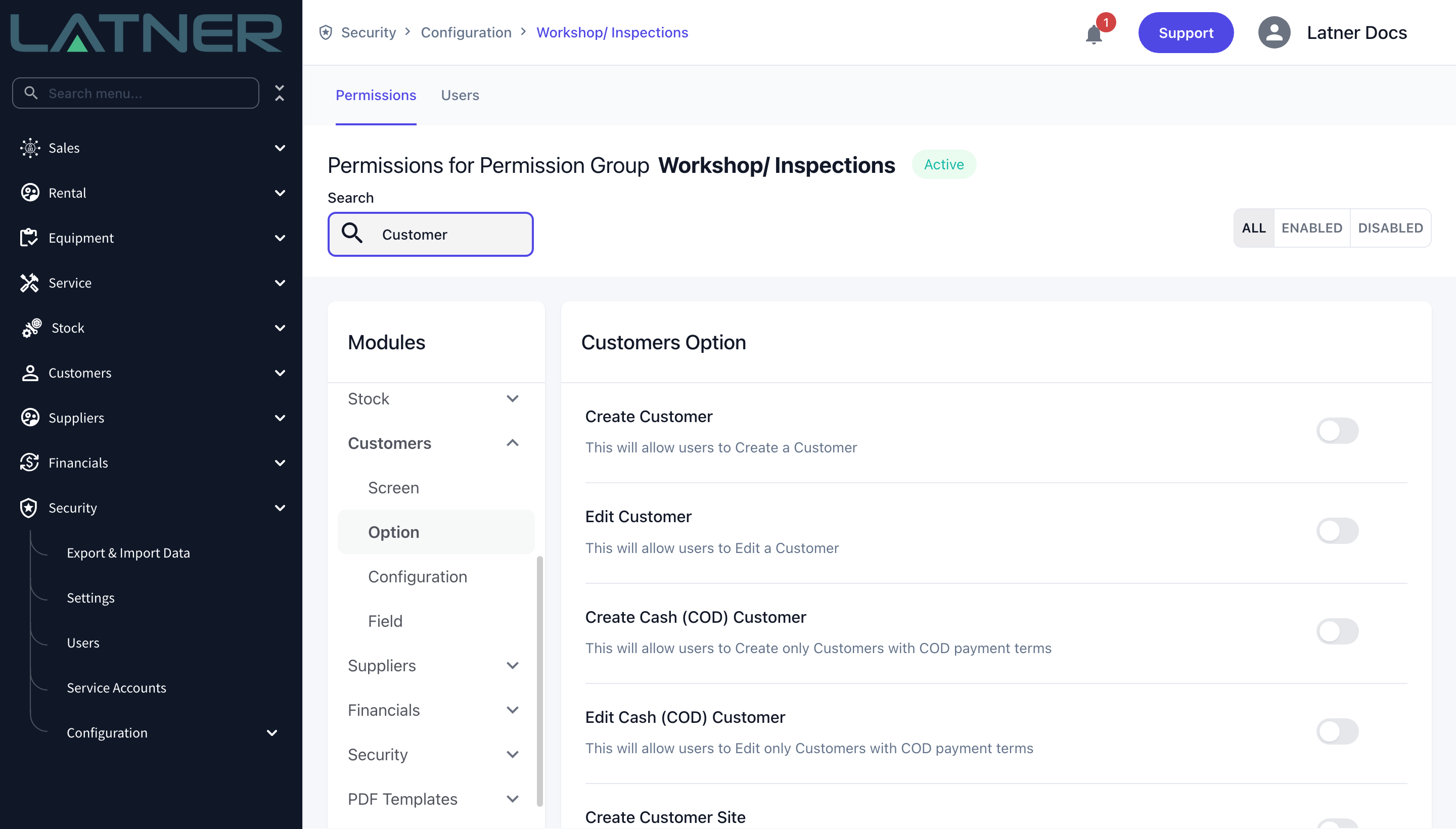Click the magnifier icon in permissions search

pos(352,234)
